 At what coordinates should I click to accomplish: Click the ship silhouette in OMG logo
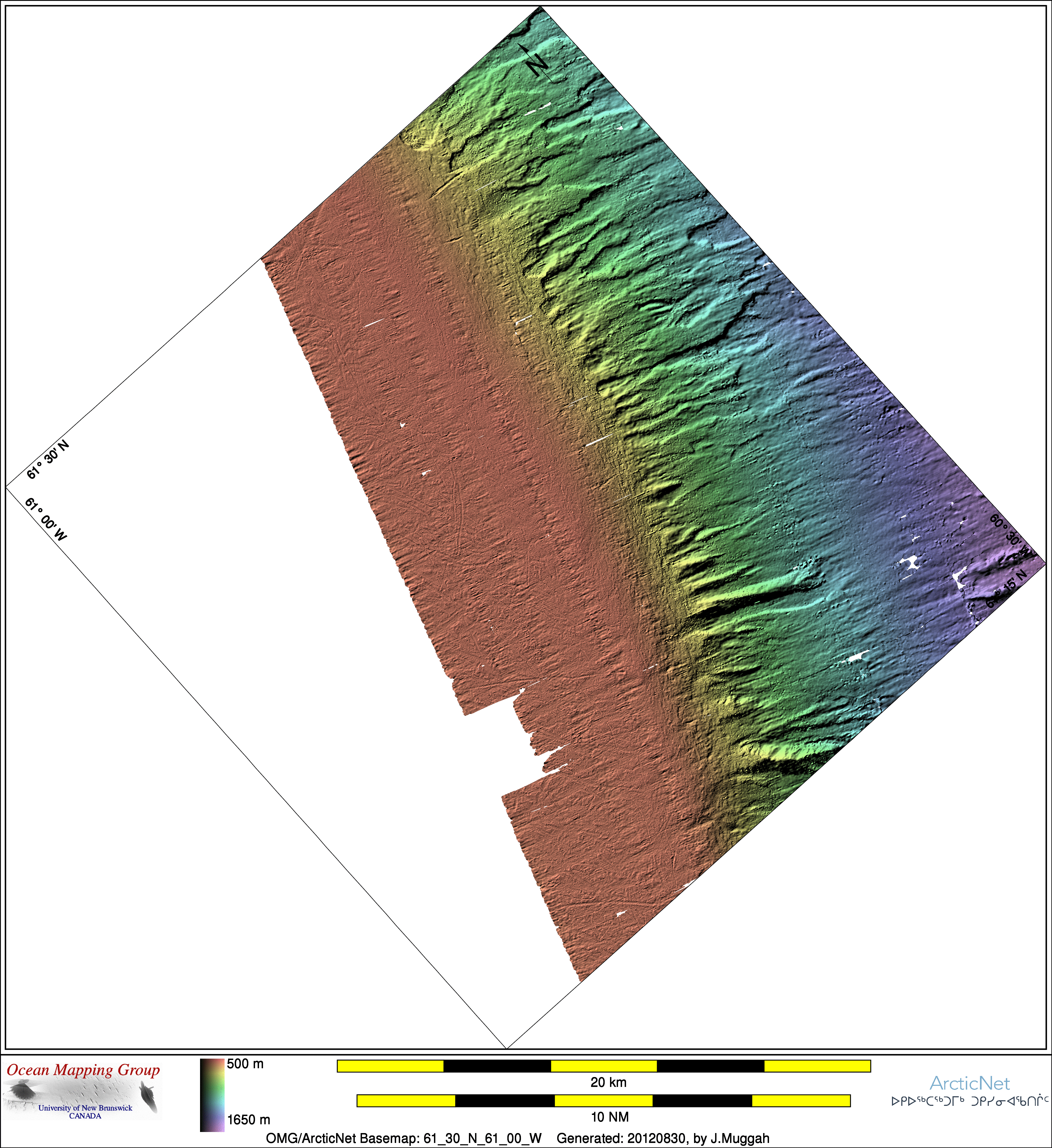[148, 1096]
